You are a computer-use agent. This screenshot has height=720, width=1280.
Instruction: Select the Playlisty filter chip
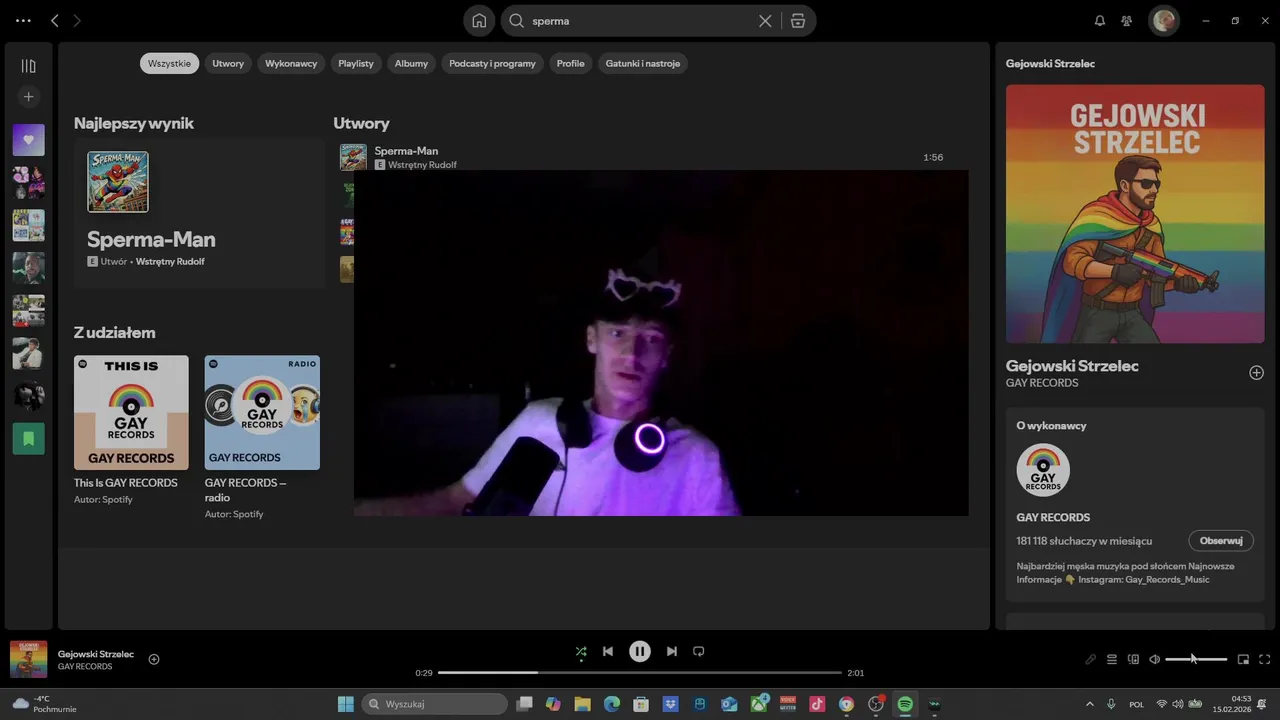356,63
